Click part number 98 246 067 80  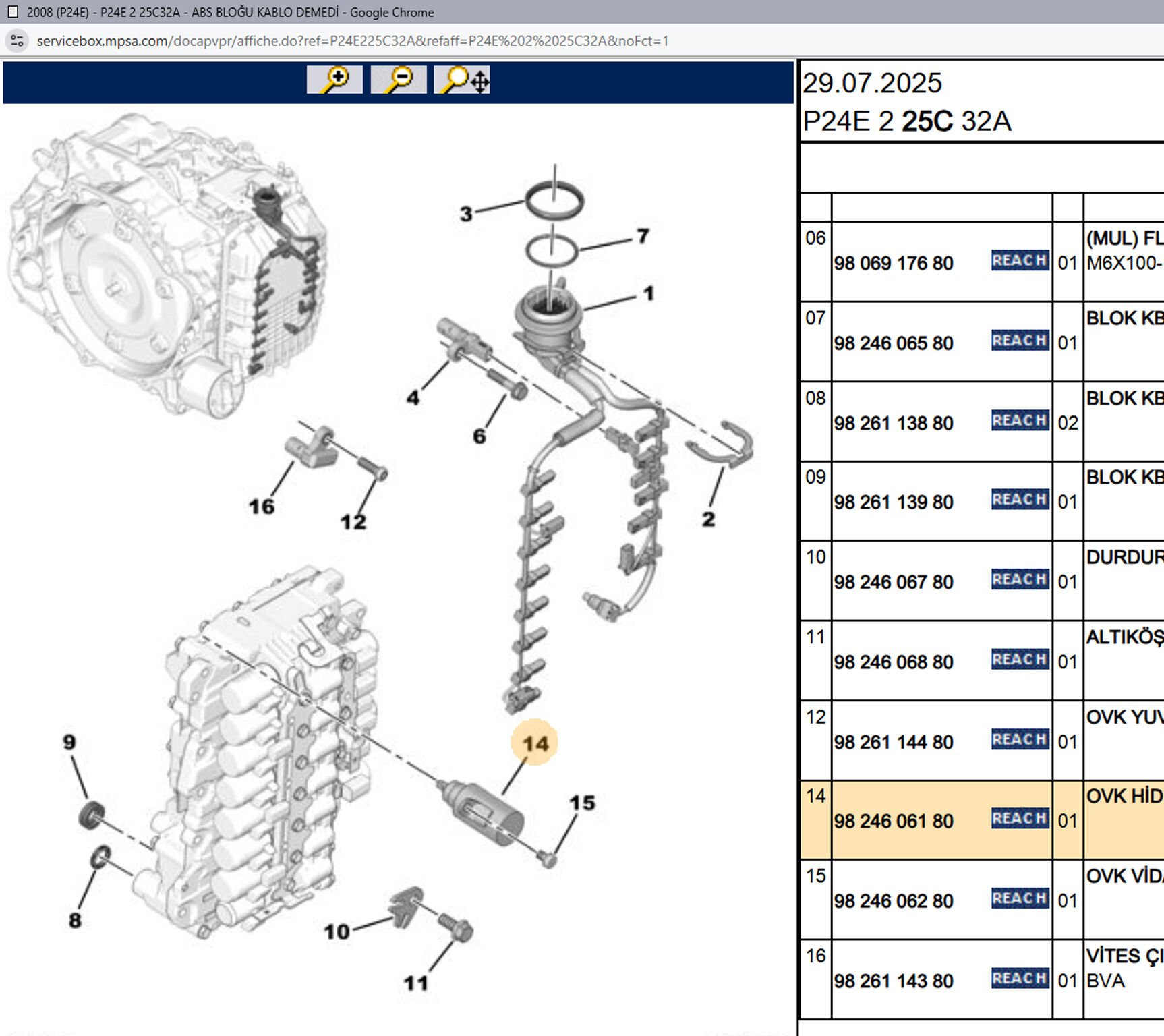(x=894, y=582)
